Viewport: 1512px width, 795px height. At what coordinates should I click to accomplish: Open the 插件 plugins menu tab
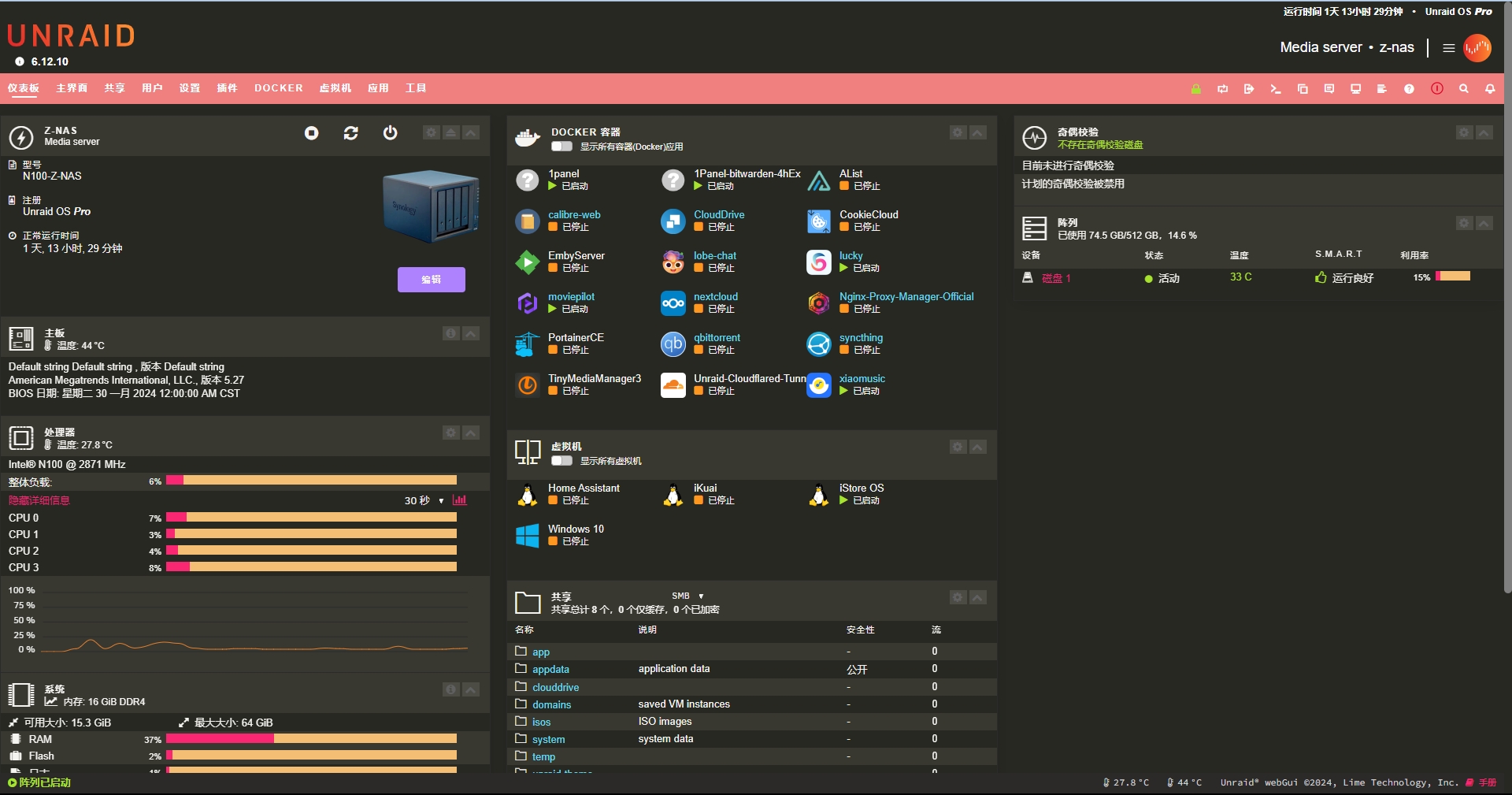point(227,88)
